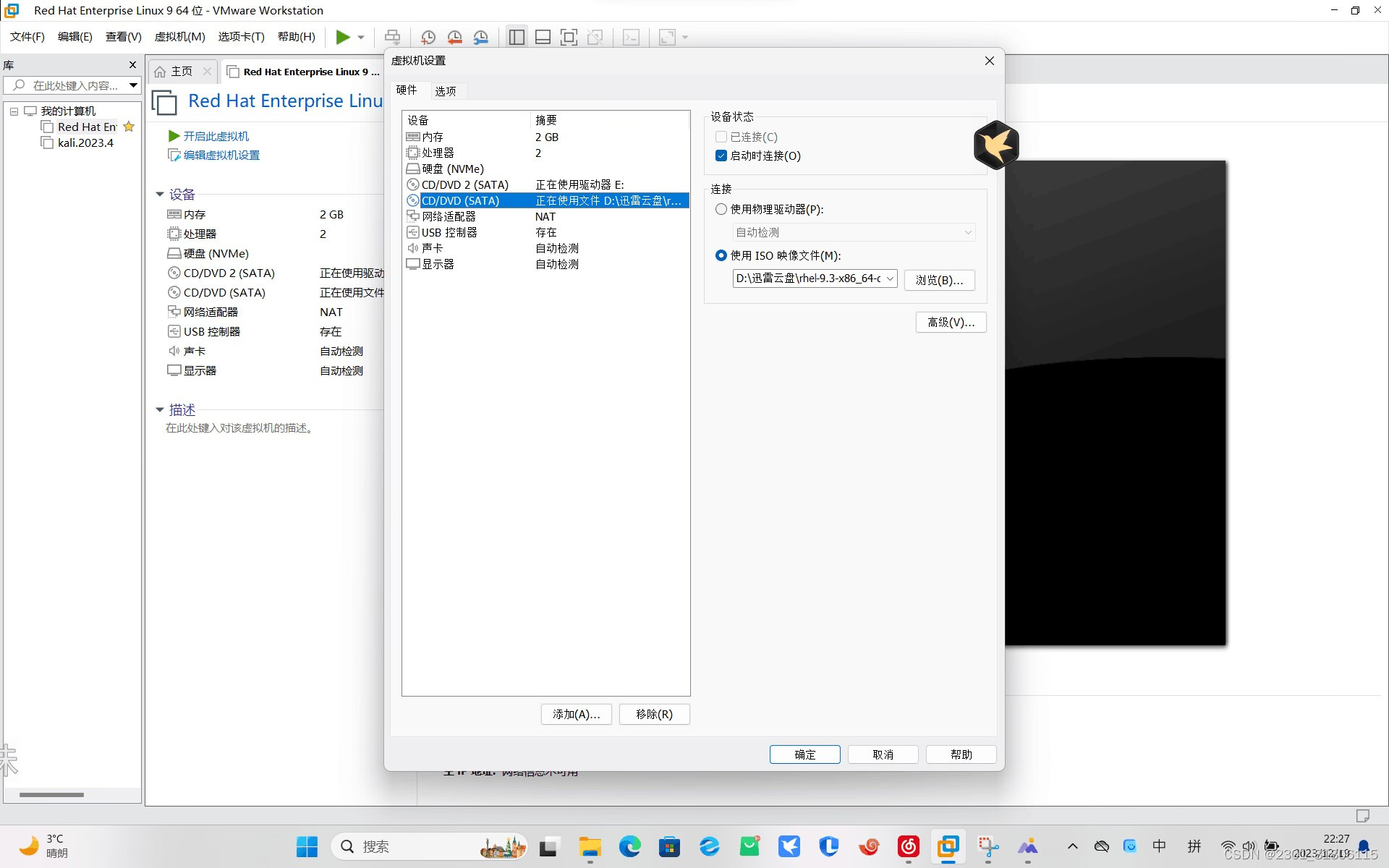
Task: Revert to snapshot toolbar icon
Action: coord(454,37)
